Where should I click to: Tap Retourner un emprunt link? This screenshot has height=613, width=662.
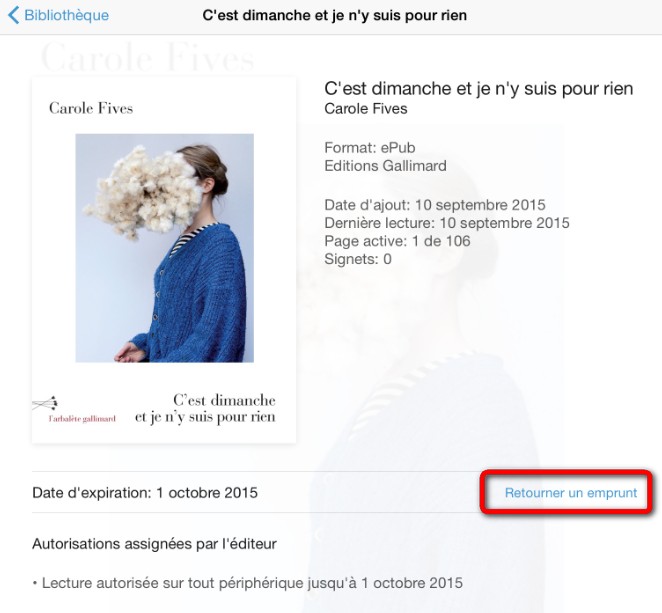[571, 493]
